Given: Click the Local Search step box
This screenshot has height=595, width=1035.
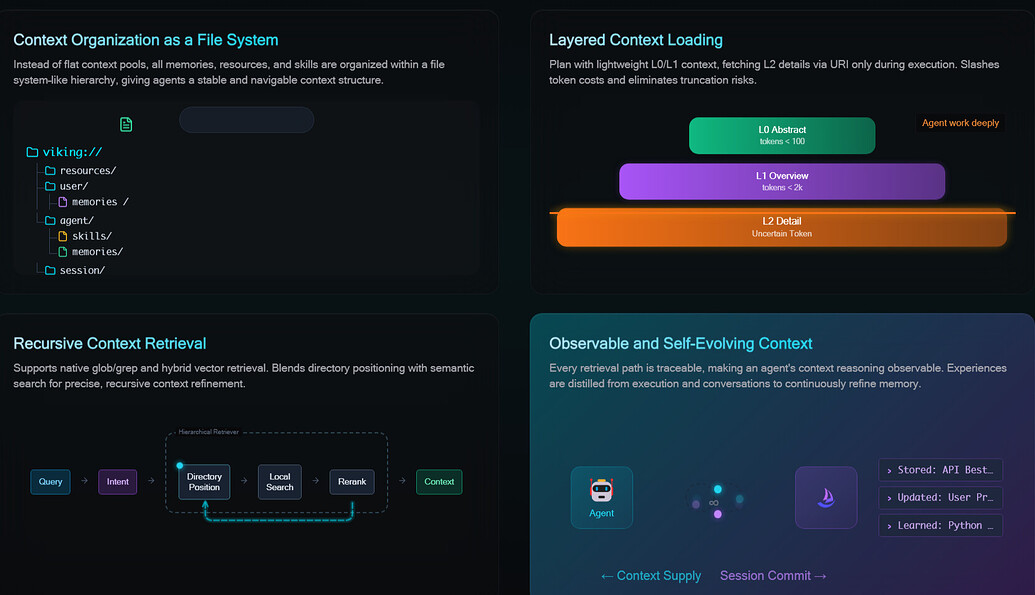Looking at the screenshot, I should [280, 481].
